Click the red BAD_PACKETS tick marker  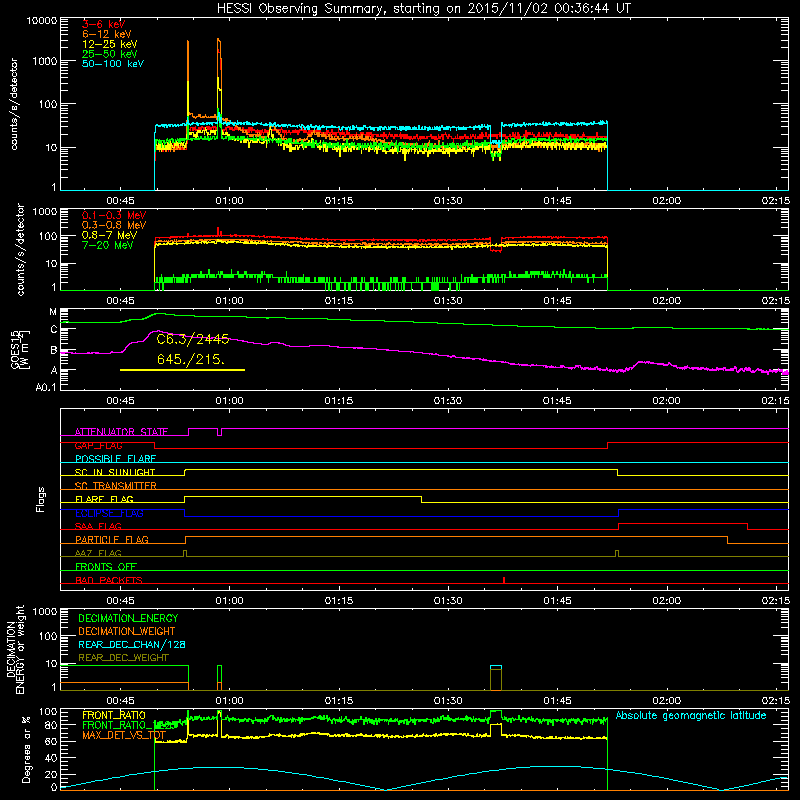[504, 580]
